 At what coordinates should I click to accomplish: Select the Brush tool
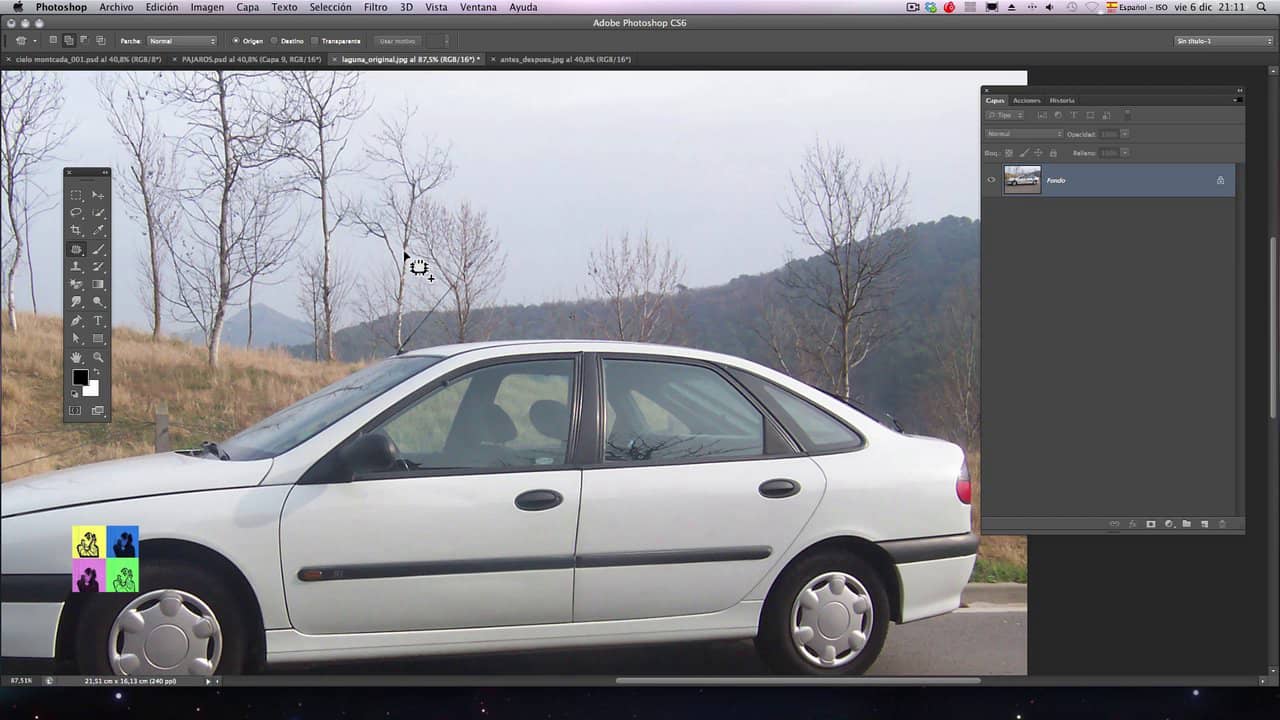tap(98, 249)
